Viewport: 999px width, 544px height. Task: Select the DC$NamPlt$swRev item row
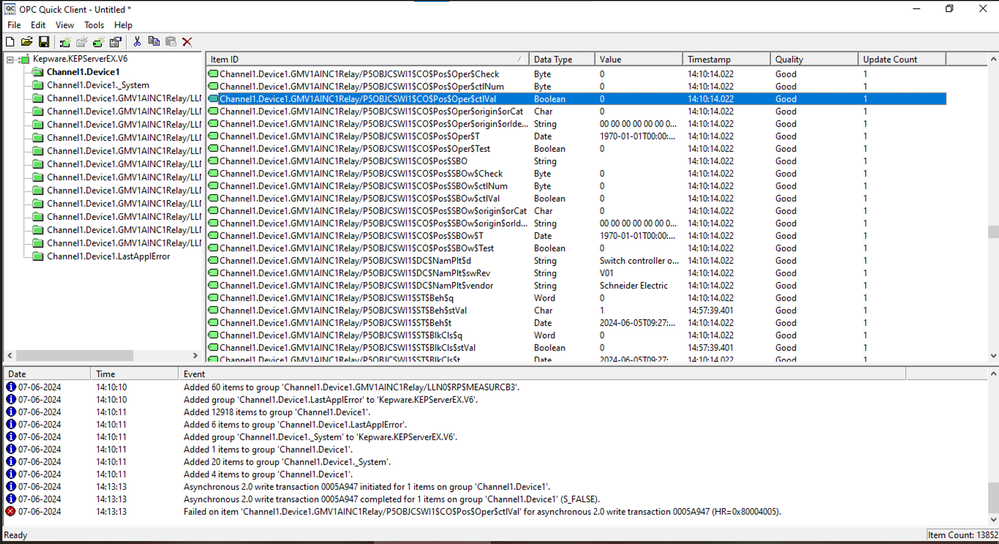point(577,273)
